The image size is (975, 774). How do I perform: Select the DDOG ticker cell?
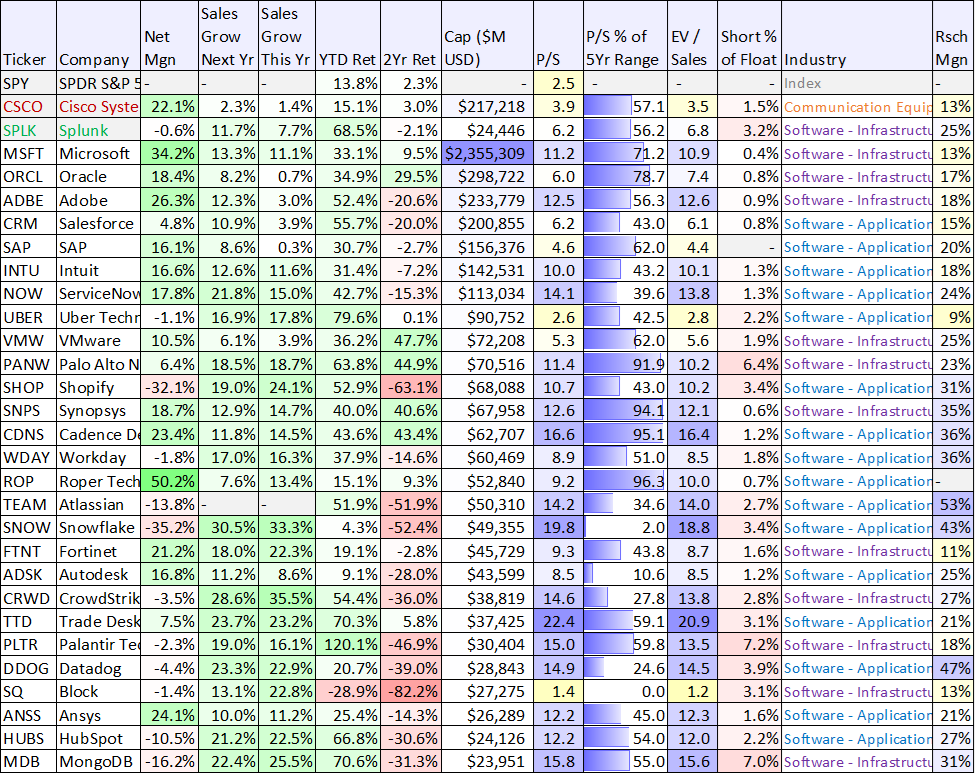click(28, 668)
